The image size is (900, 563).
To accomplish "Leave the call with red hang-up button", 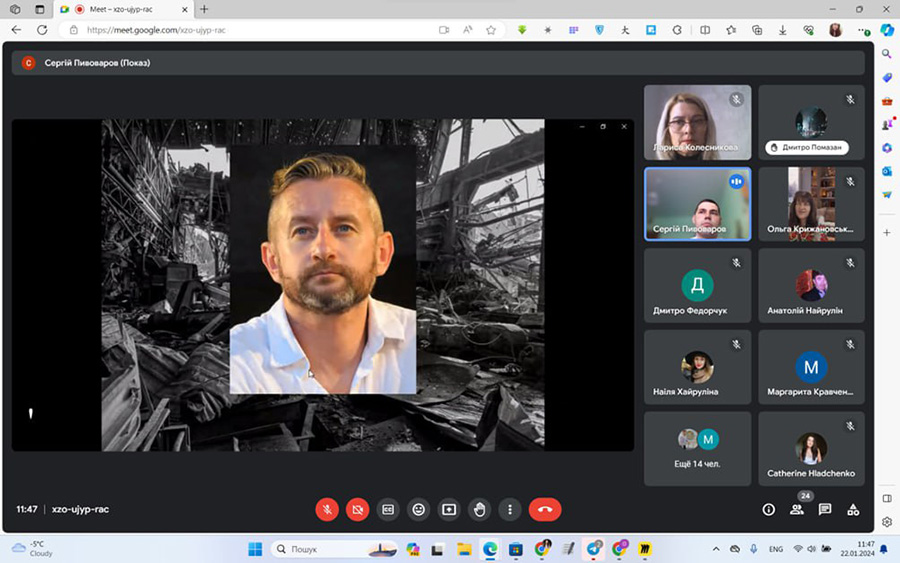I will (x=545, y=509).
